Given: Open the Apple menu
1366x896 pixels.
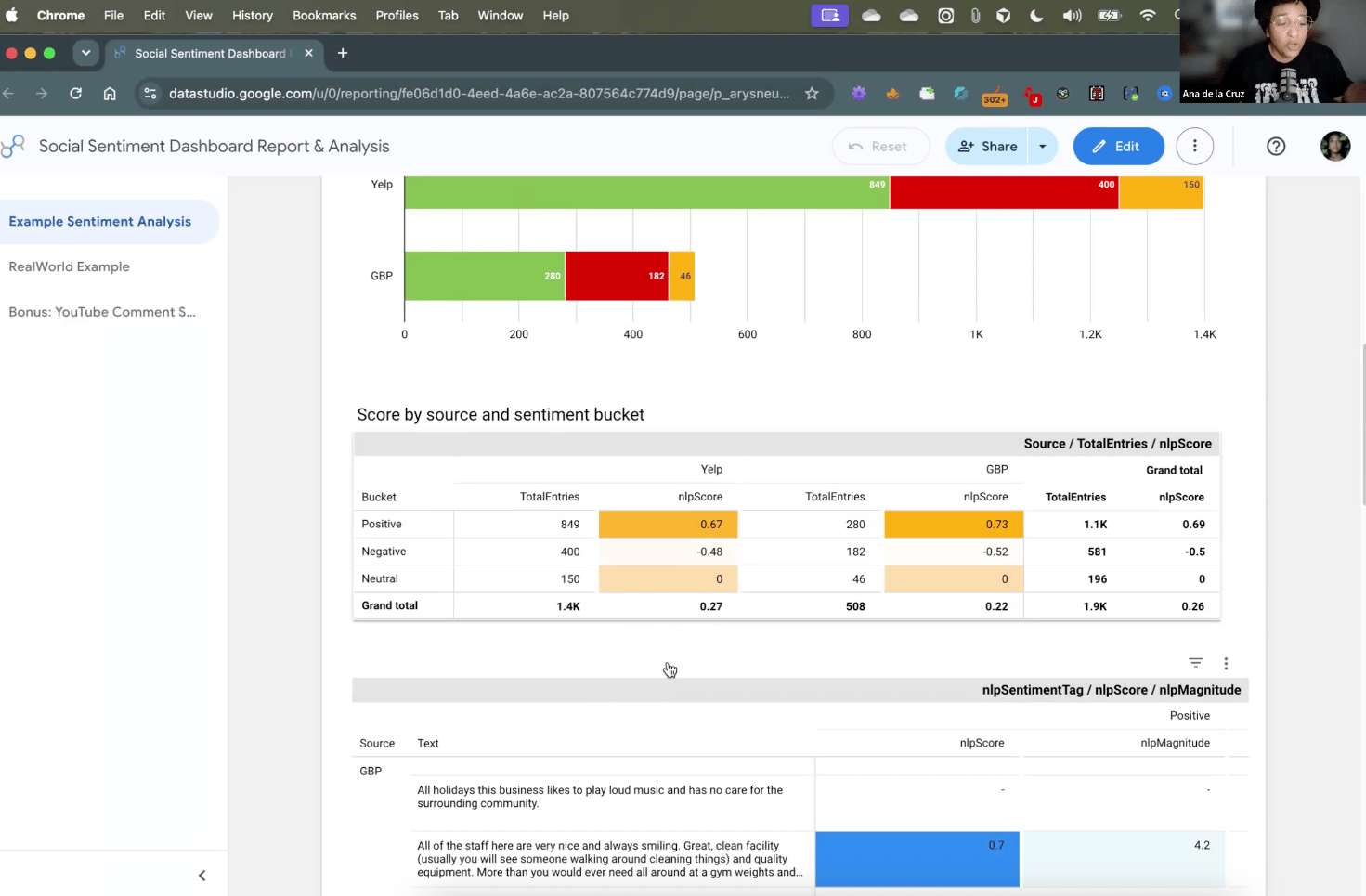Looking at the screenshot, I should pos(12,15).
